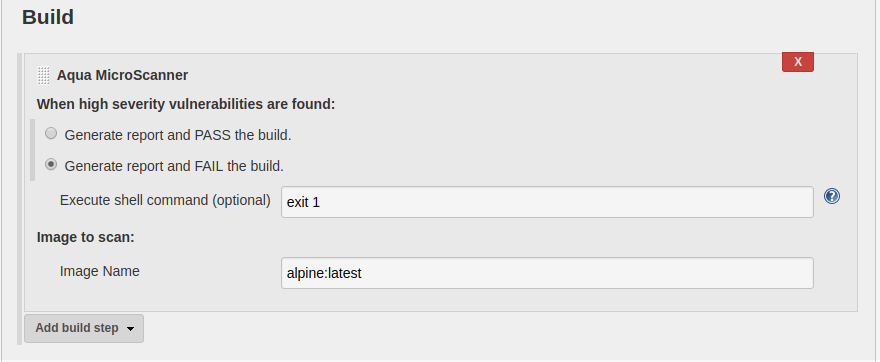Focus the Image Name text field
Image resolution: width=880 pixels, height=362 pixels.
click(x=547, y=273)
